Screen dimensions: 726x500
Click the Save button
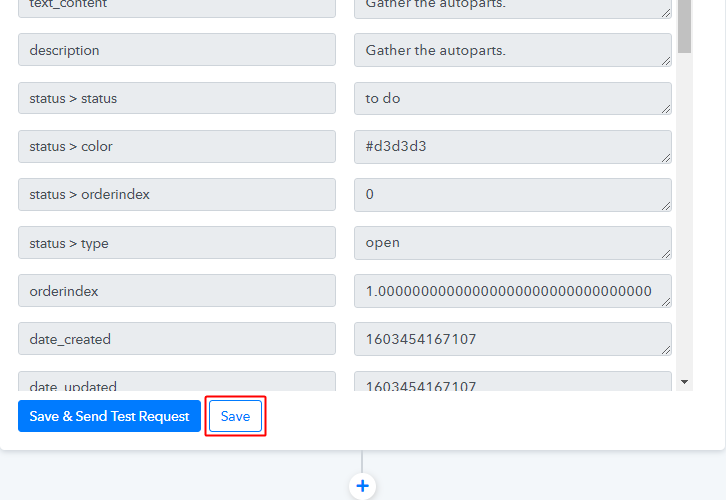(x=235, y=416)
